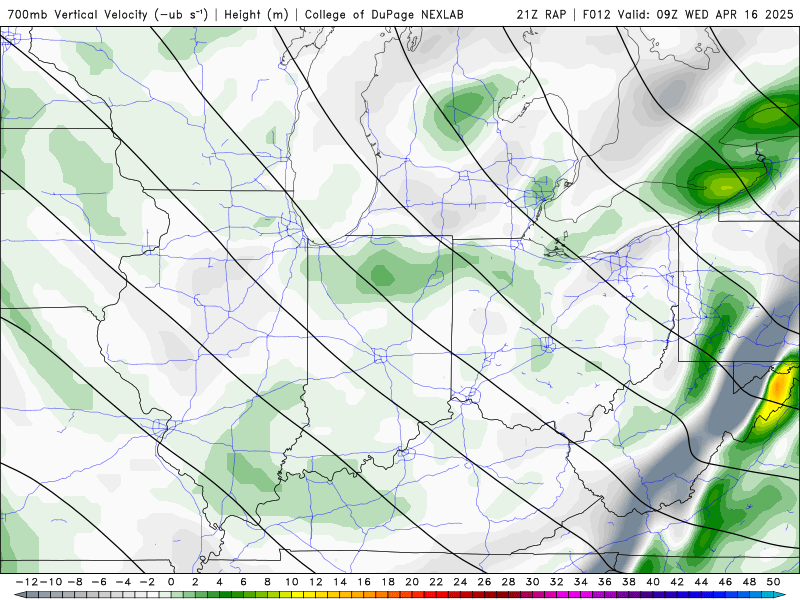This screenshot has width=800, height=600.
Task: Click the "College of DuPage NEXLAB" text
Action: [384, 14]
